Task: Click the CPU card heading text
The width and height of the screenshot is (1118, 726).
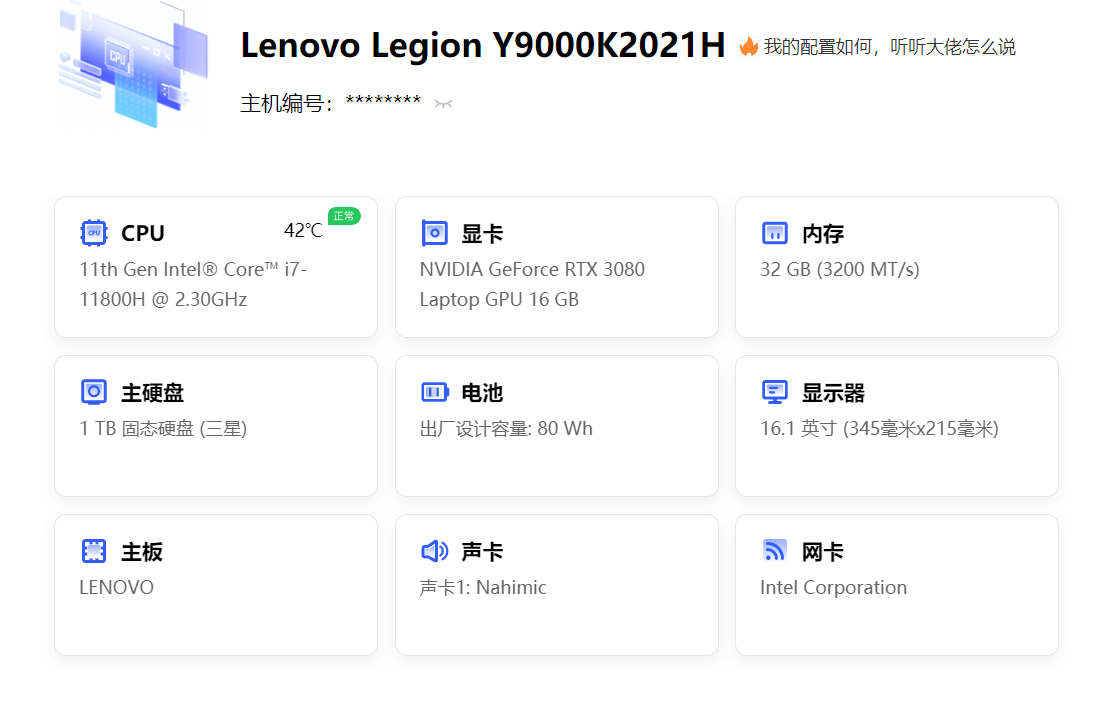Action: point(143,233)
